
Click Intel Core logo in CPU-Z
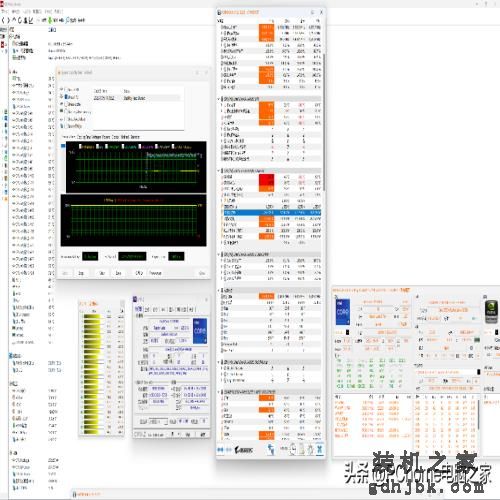(200, 331)
